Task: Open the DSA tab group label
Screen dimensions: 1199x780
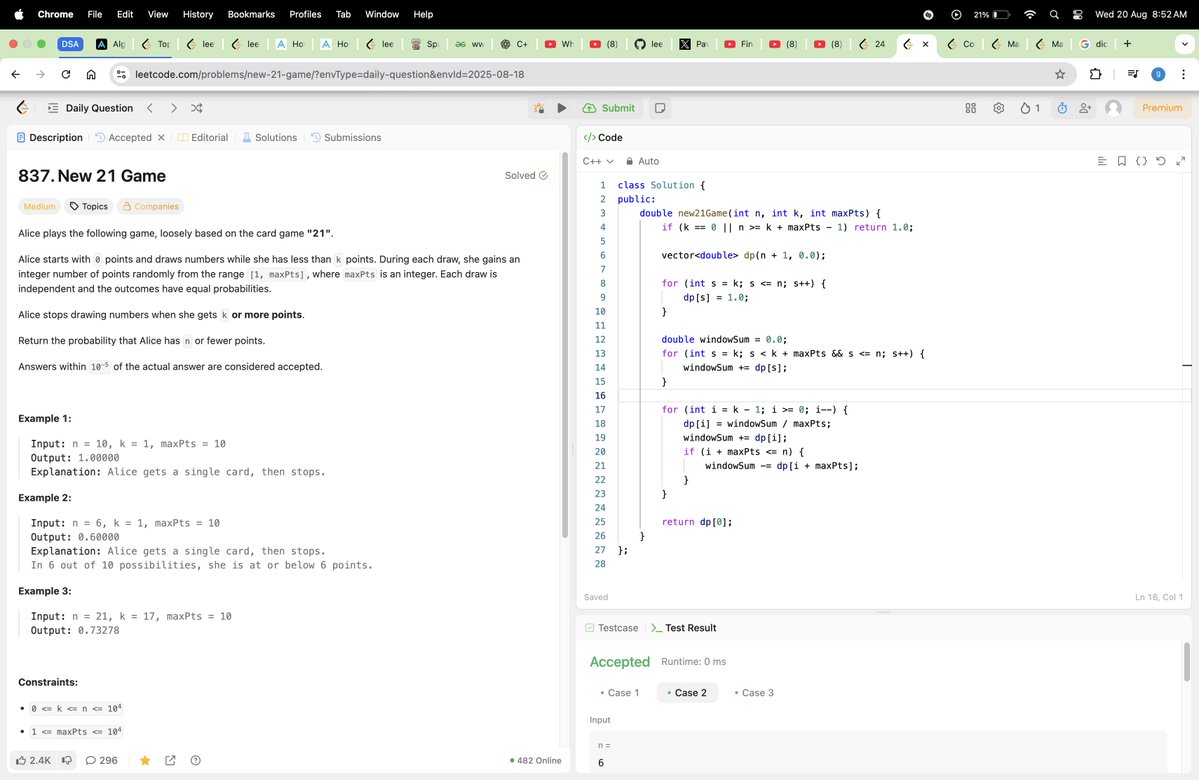Action: pyautogui.click(x=70, y=44)
